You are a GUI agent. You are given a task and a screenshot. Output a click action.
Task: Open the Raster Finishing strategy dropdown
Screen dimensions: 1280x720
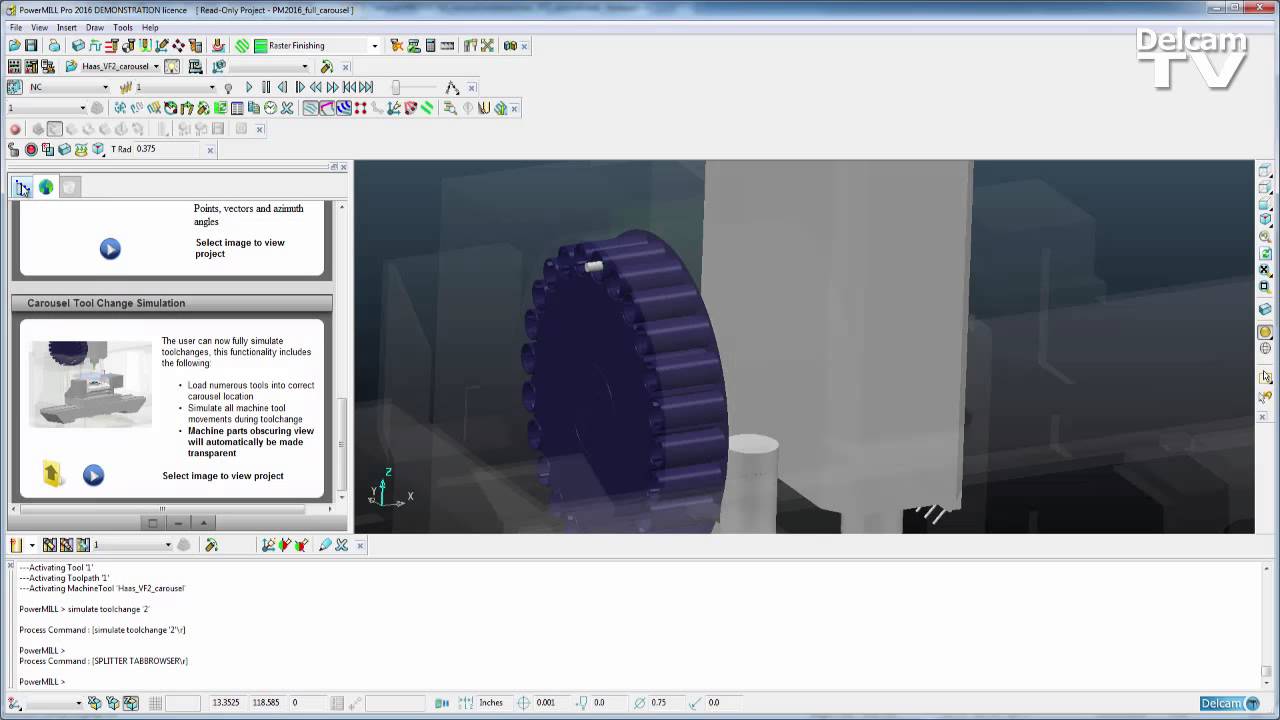375,46
